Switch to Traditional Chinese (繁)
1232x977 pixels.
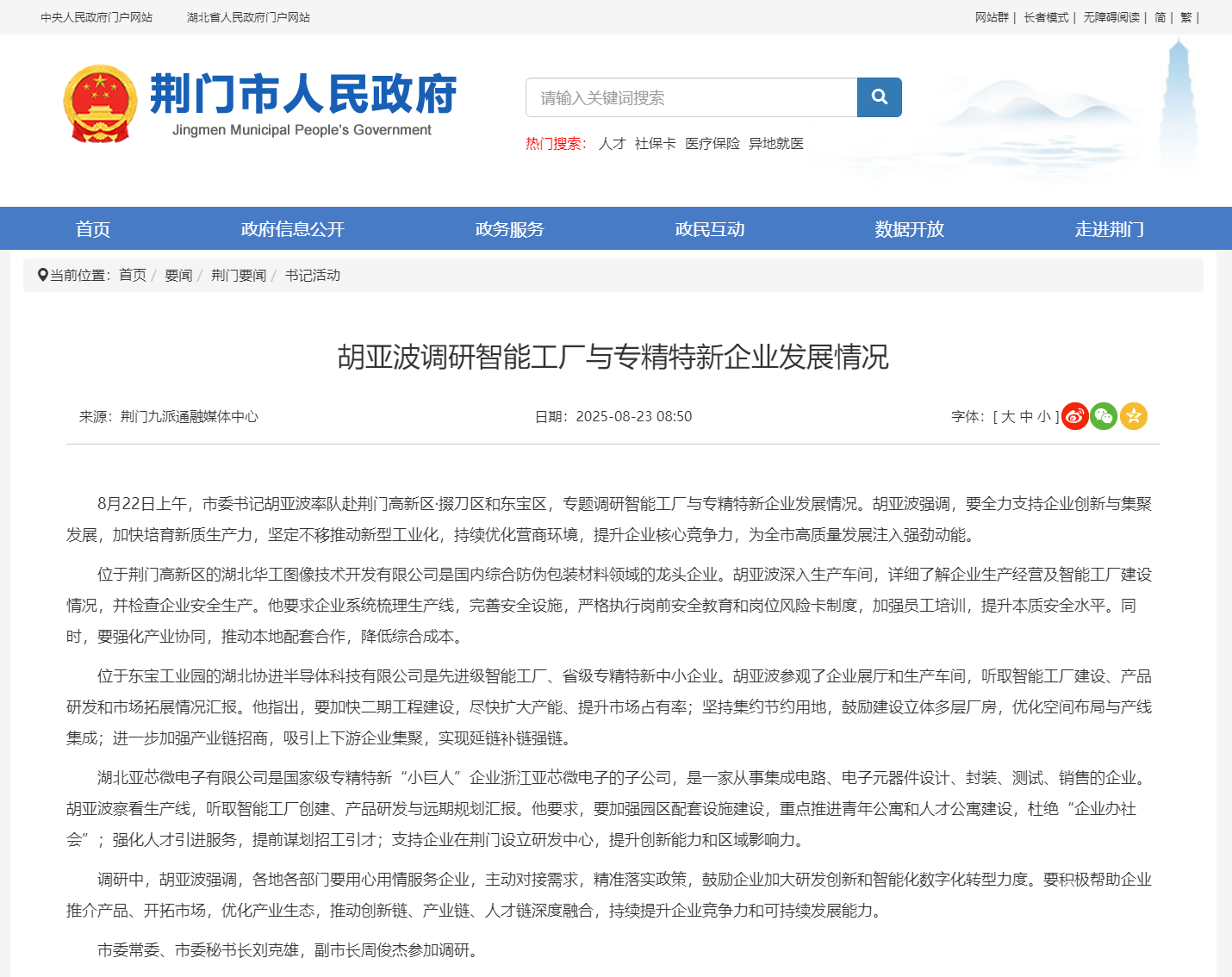coord(1185,17)
